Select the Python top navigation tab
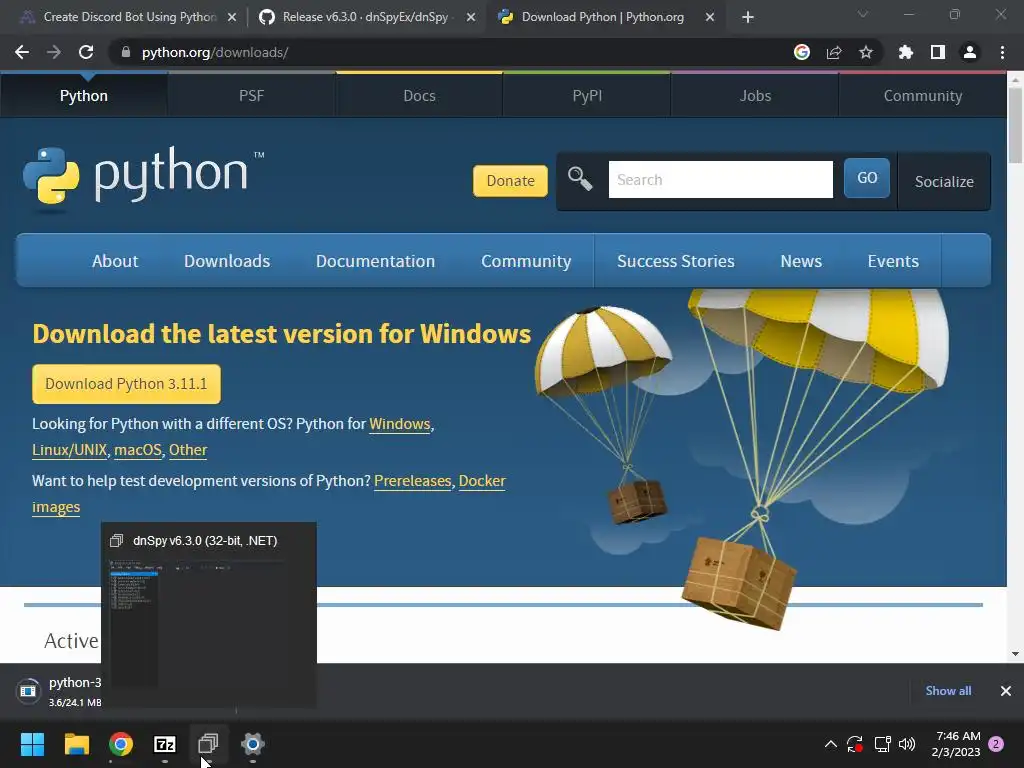Viewport: 1024px width, 768px height. click(84, 95)
